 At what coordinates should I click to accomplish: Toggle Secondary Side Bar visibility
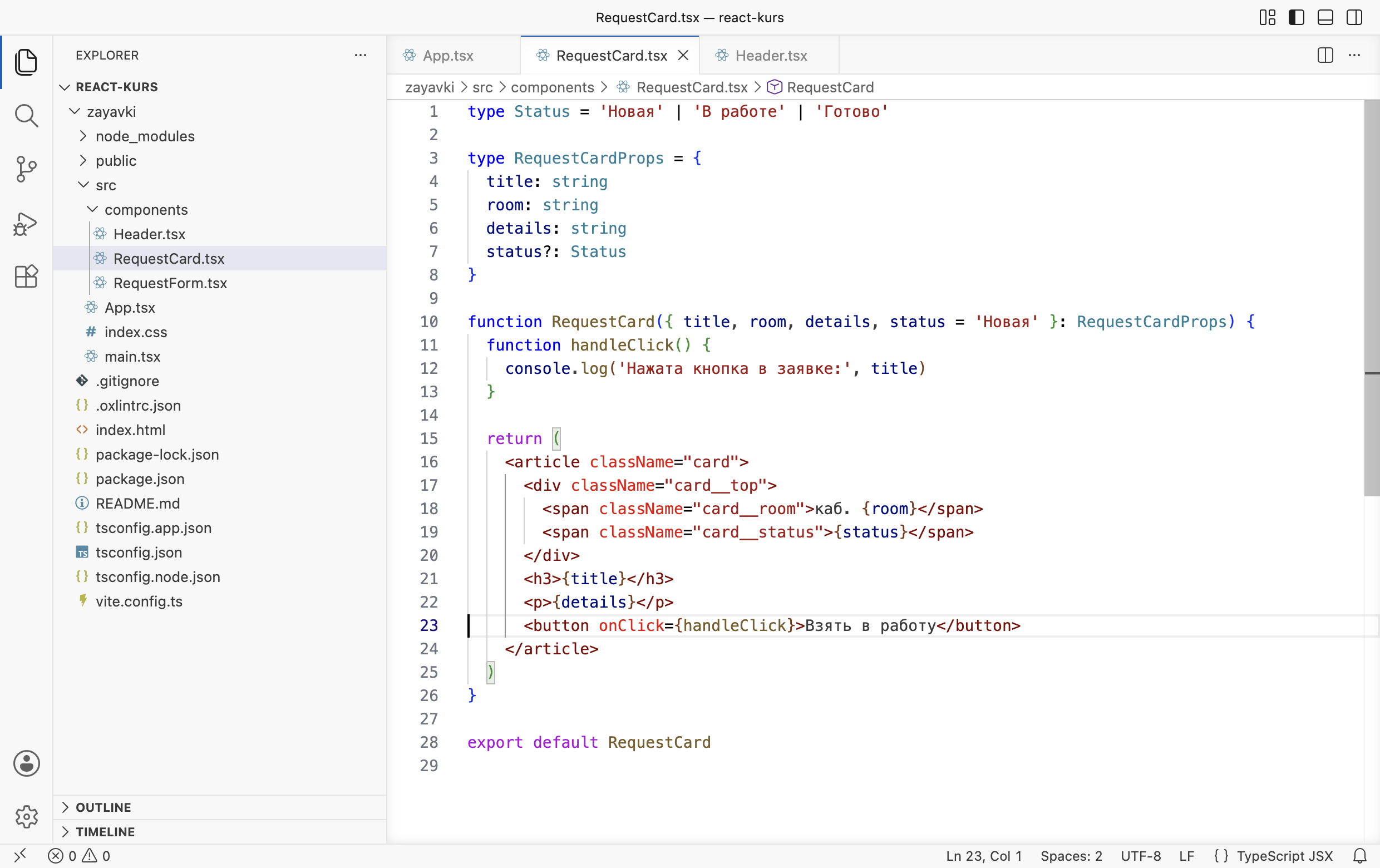tap(1354, 17)
